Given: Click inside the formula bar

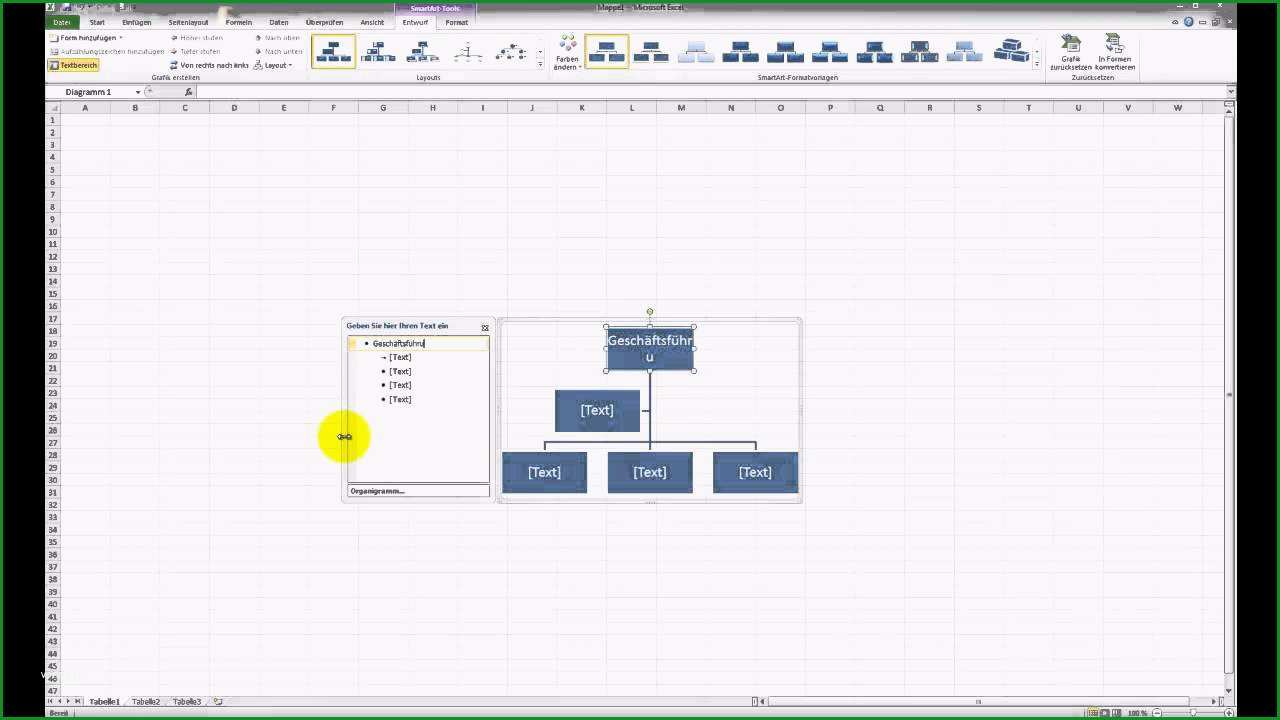Looking at the screenshot, I should coord(710,92).
